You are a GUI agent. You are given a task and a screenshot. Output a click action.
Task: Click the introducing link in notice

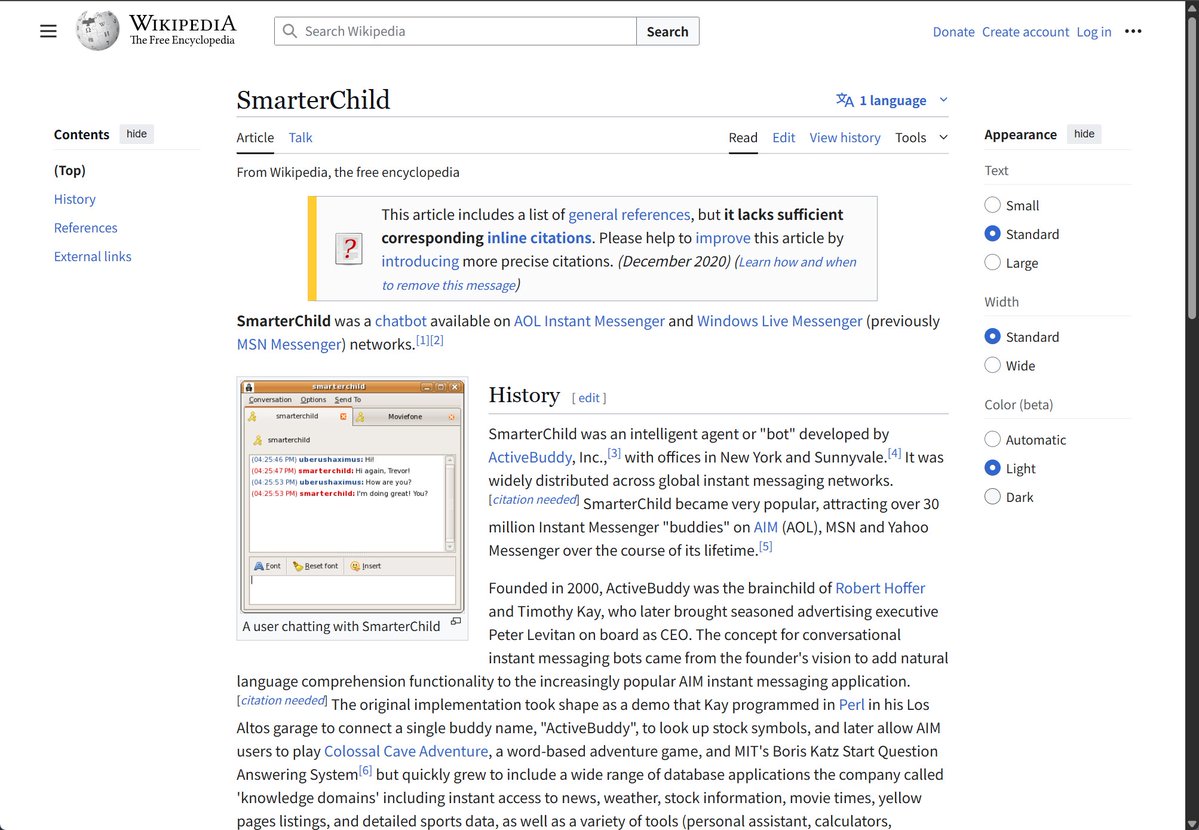420,262
